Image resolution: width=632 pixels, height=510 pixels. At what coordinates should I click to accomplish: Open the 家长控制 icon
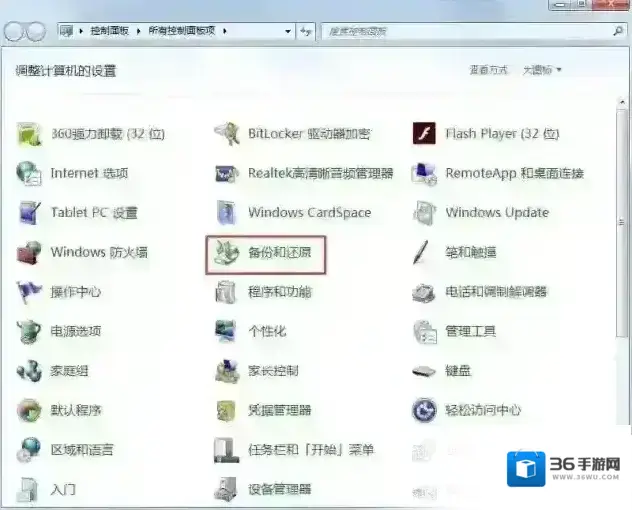[x=227, y=371]
